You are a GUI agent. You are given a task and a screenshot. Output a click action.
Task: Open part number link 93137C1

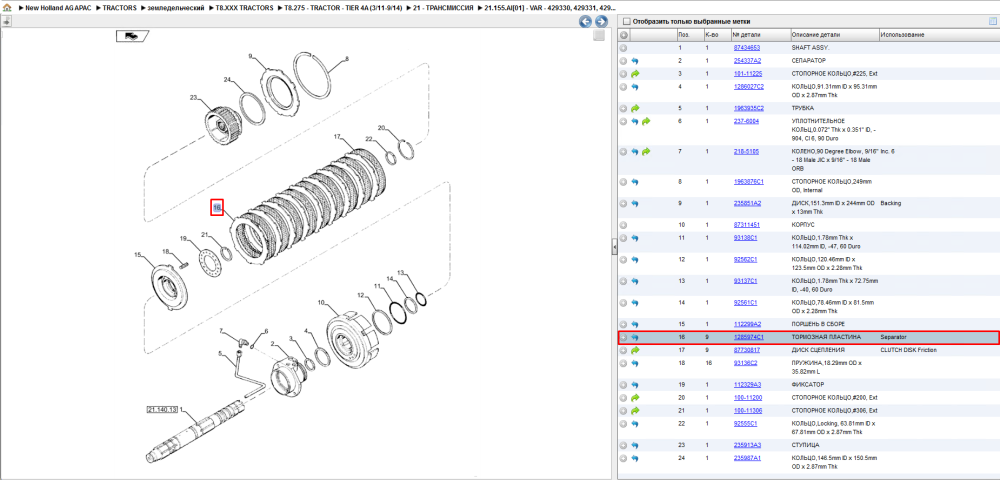click(745, 281)
